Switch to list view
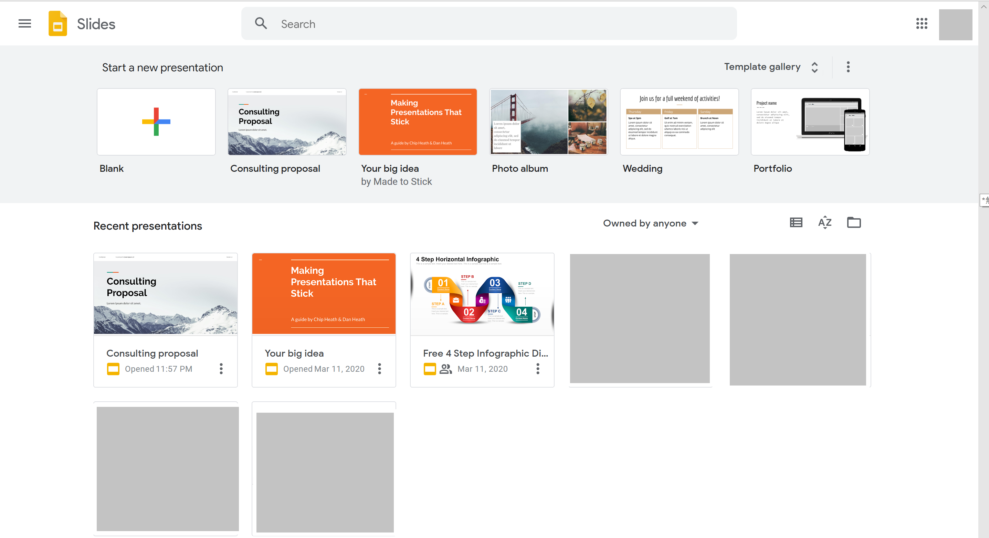Screen dimensions: 989x538 (796, 223)
